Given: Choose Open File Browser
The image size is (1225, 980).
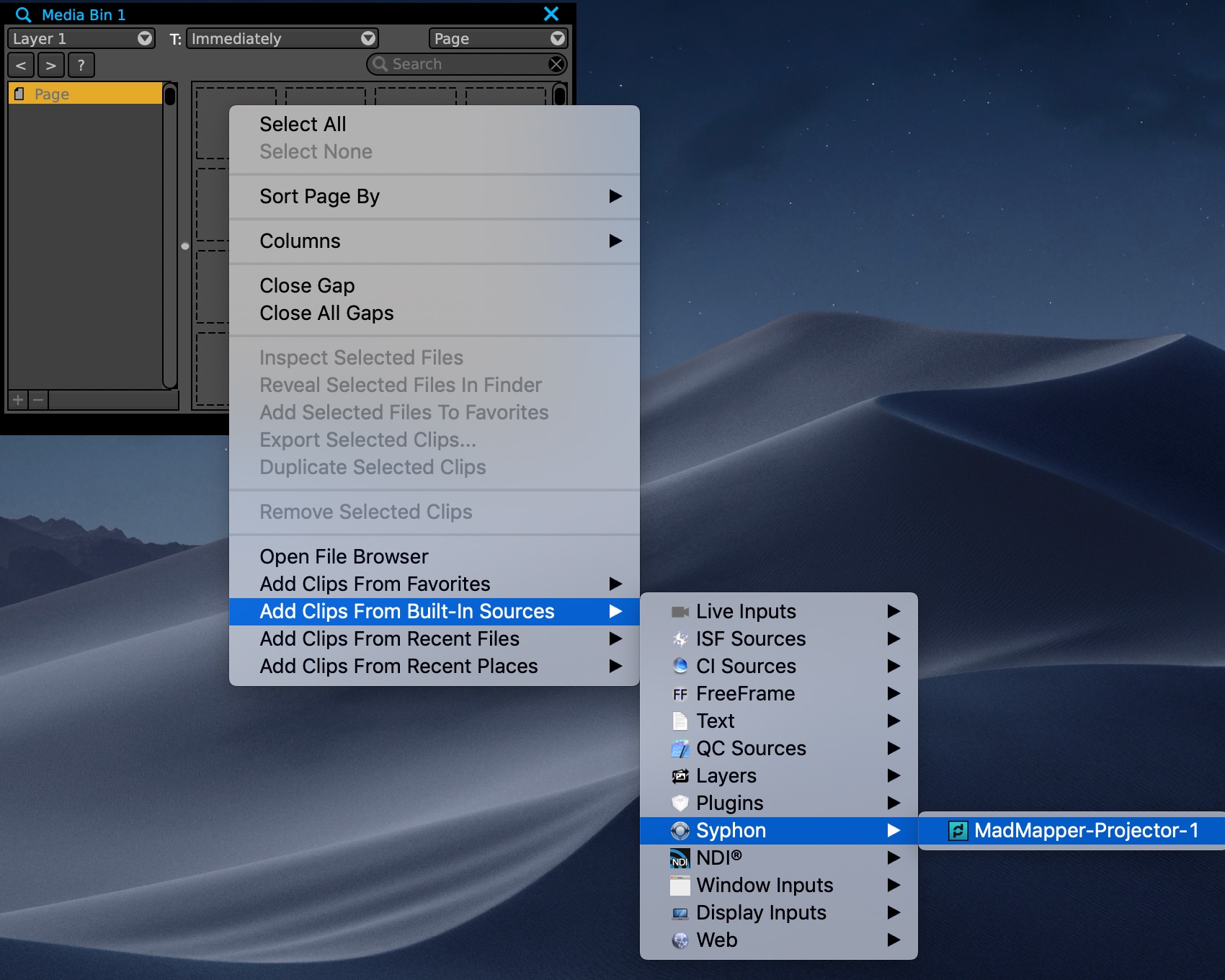Looking at the screenshot, I should [344, 557].
